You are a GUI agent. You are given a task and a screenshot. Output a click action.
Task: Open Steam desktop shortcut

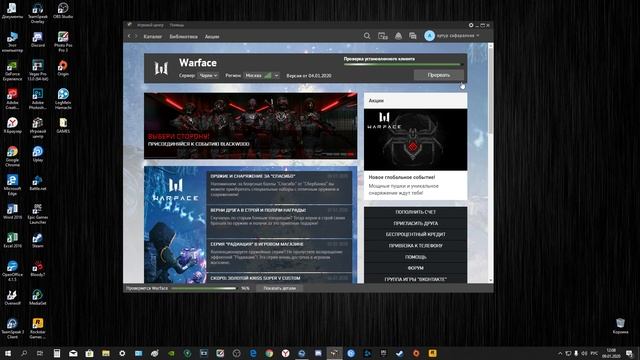38,240
